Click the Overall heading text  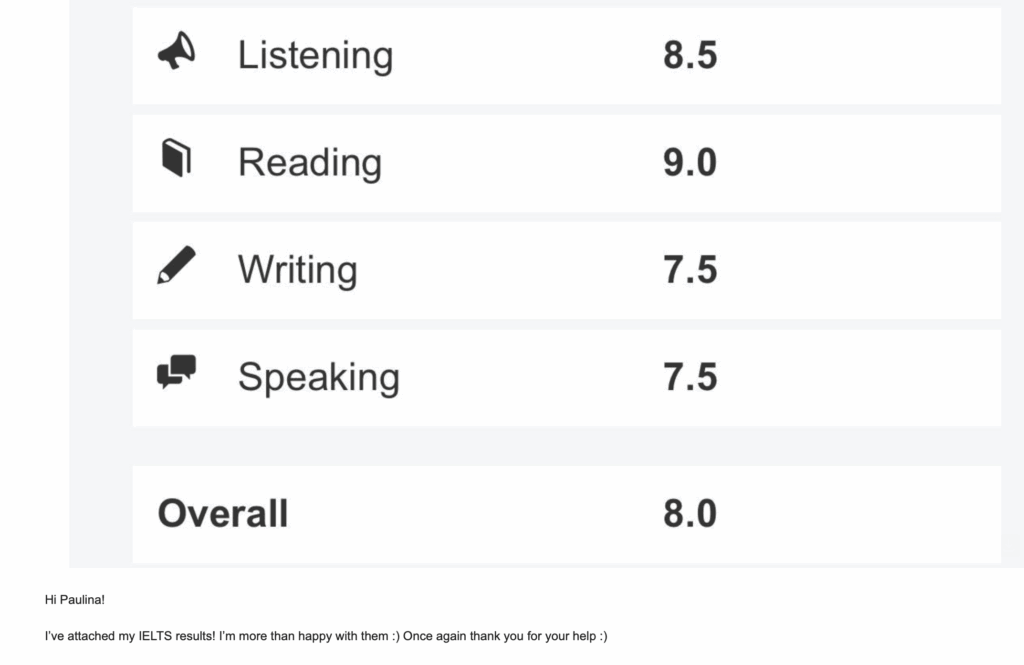pyautogui.click(x=223, y=514)
